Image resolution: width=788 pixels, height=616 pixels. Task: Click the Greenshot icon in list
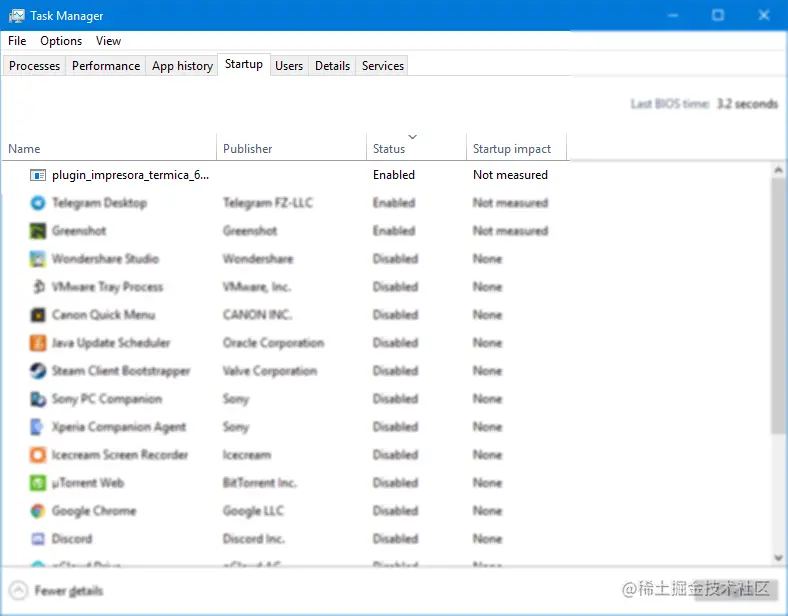(x=38, y=231)
